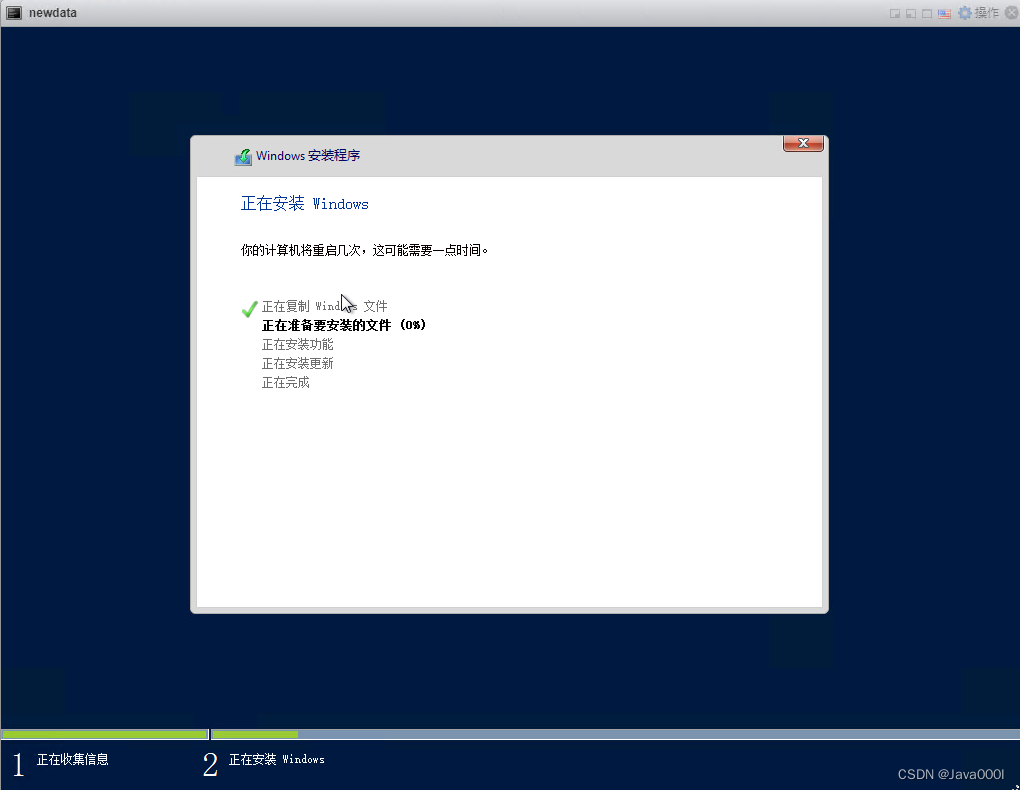Screen dimensions: 1020x790
Task: Click stage 2 label 正在安装 Windows
Action: (x=276, y=759)
